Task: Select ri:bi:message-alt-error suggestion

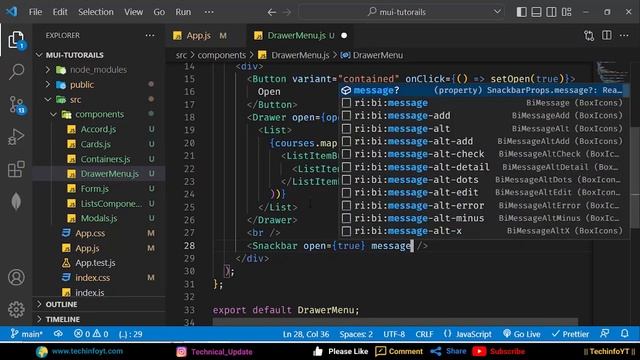Action: [484, 205]
